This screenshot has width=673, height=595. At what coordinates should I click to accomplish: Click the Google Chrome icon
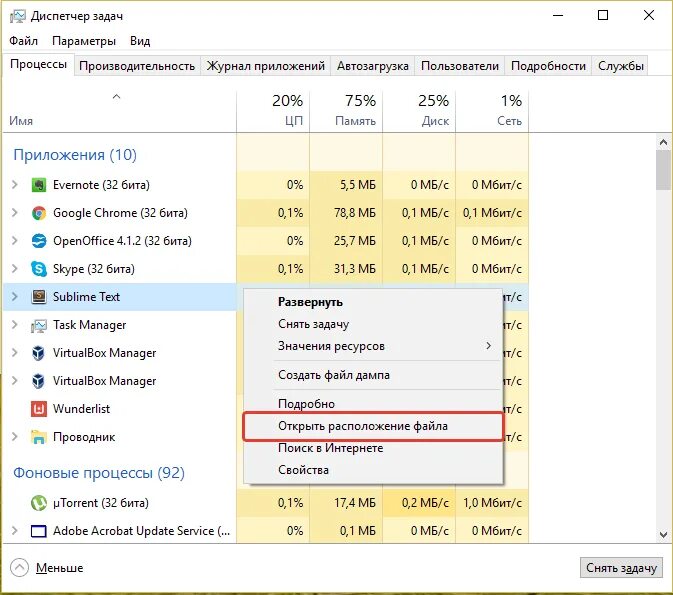39,213
